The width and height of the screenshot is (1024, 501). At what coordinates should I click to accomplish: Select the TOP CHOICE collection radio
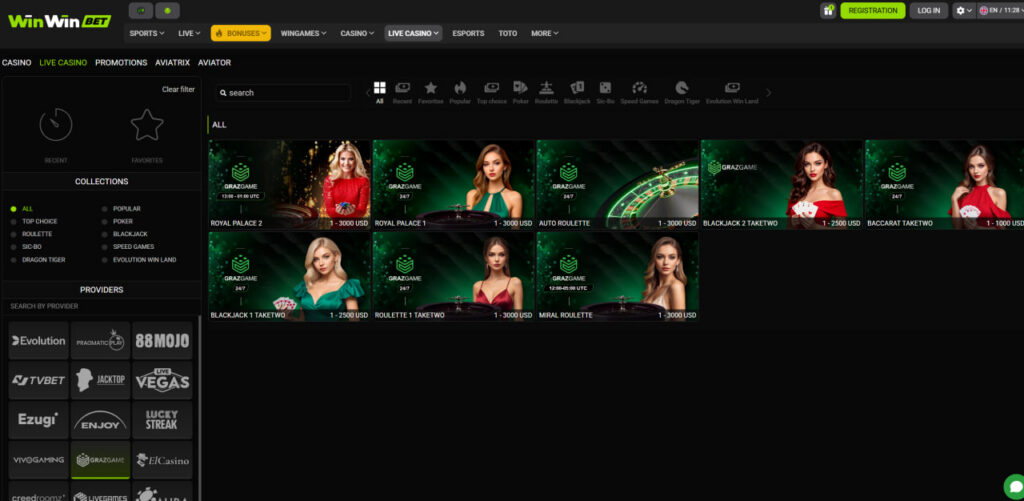point(13,221)
